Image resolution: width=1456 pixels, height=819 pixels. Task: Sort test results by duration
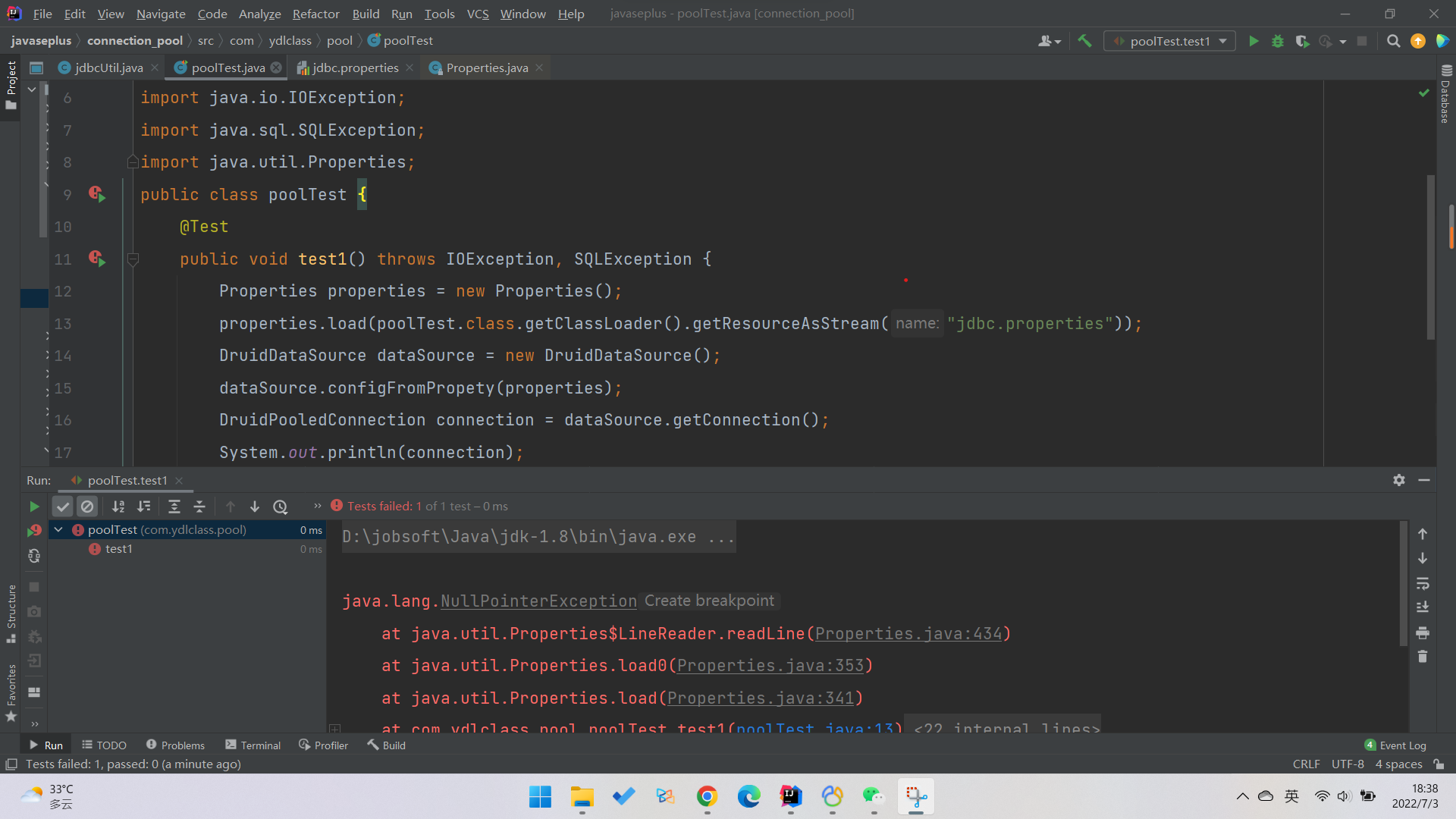click(143, 506)
